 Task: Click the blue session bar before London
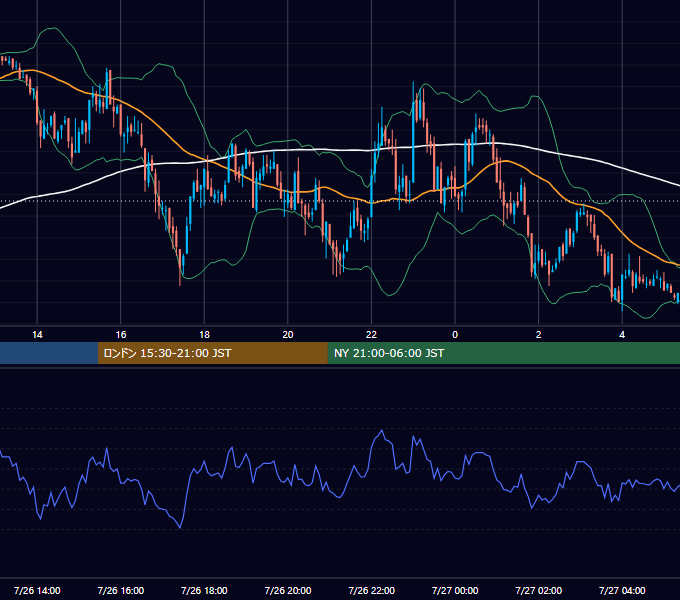tap(49, 353)
